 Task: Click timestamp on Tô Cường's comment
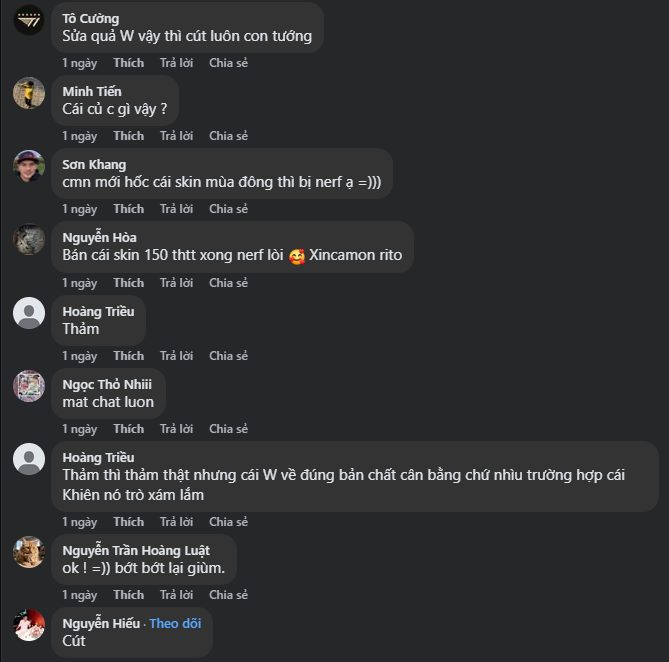(x=79, y=63)
